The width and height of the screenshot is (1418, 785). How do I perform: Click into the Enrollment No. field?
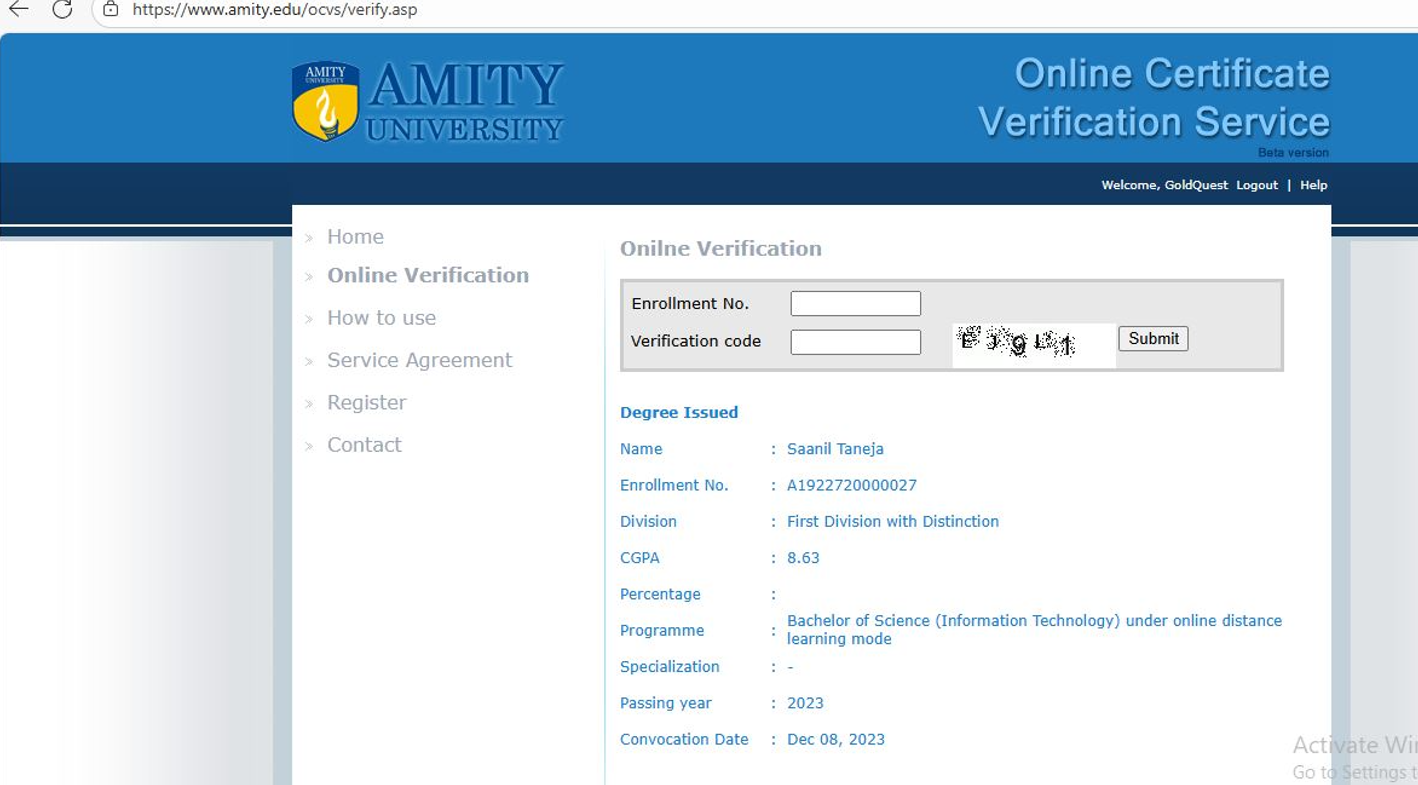pyautogui.click(x=855, y=304)
